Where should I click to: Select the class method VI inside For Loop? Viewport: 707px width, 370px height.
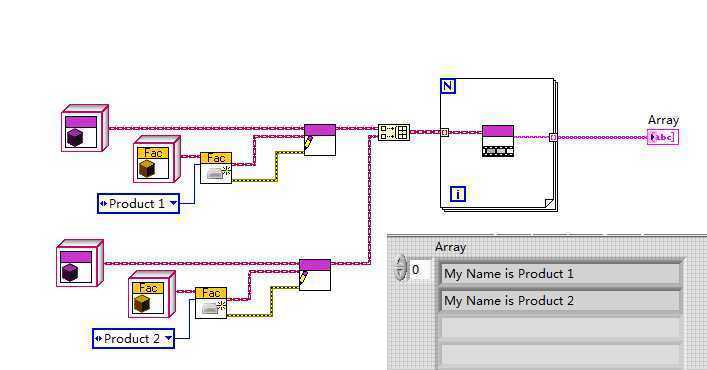click(498, 141)
